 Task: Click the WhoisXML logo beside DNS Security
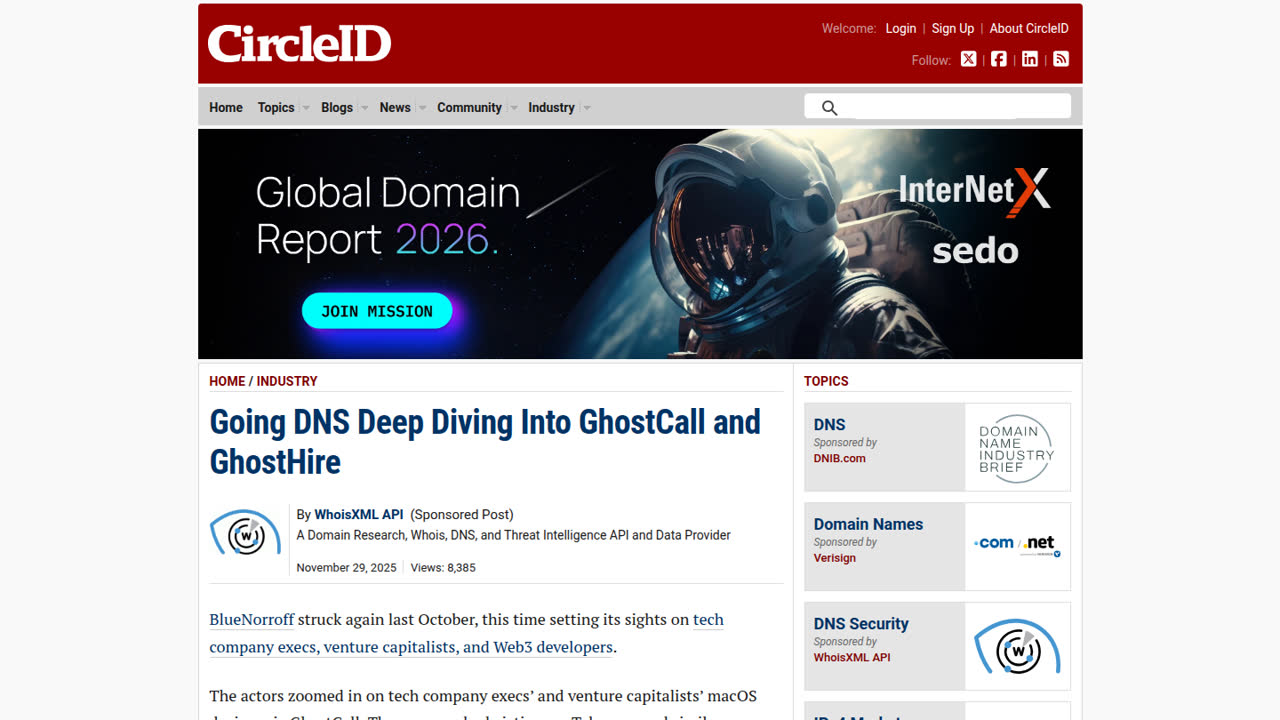(1017, 646)
